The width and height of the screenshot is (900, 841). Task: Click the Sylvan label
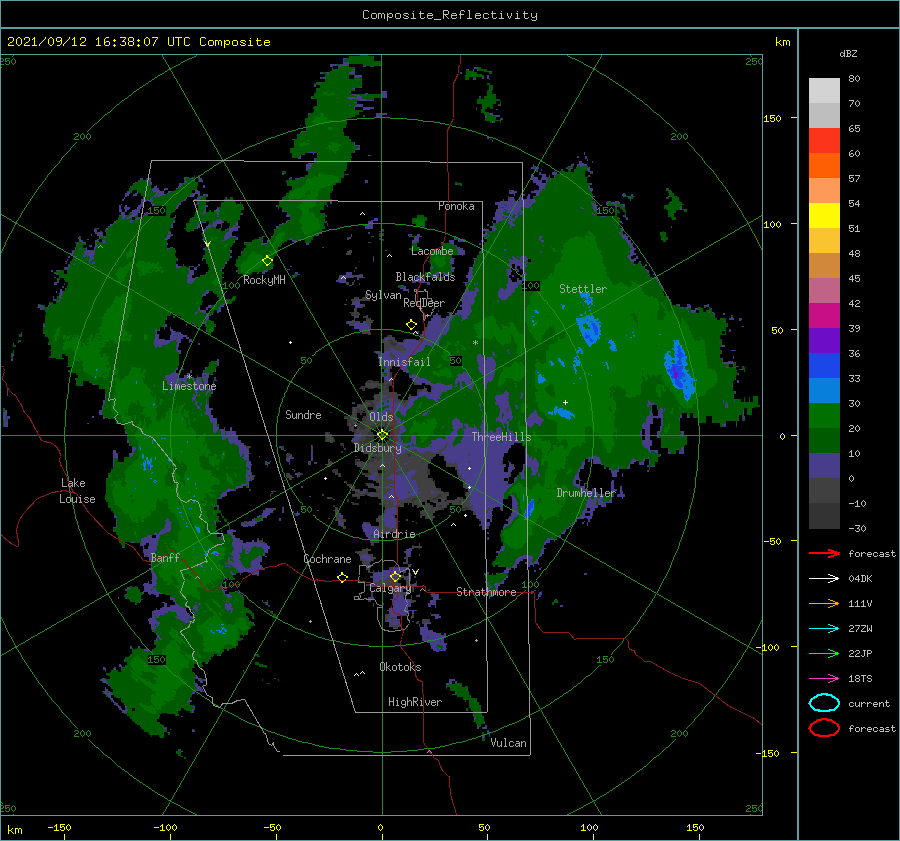[x=383, y=295]
